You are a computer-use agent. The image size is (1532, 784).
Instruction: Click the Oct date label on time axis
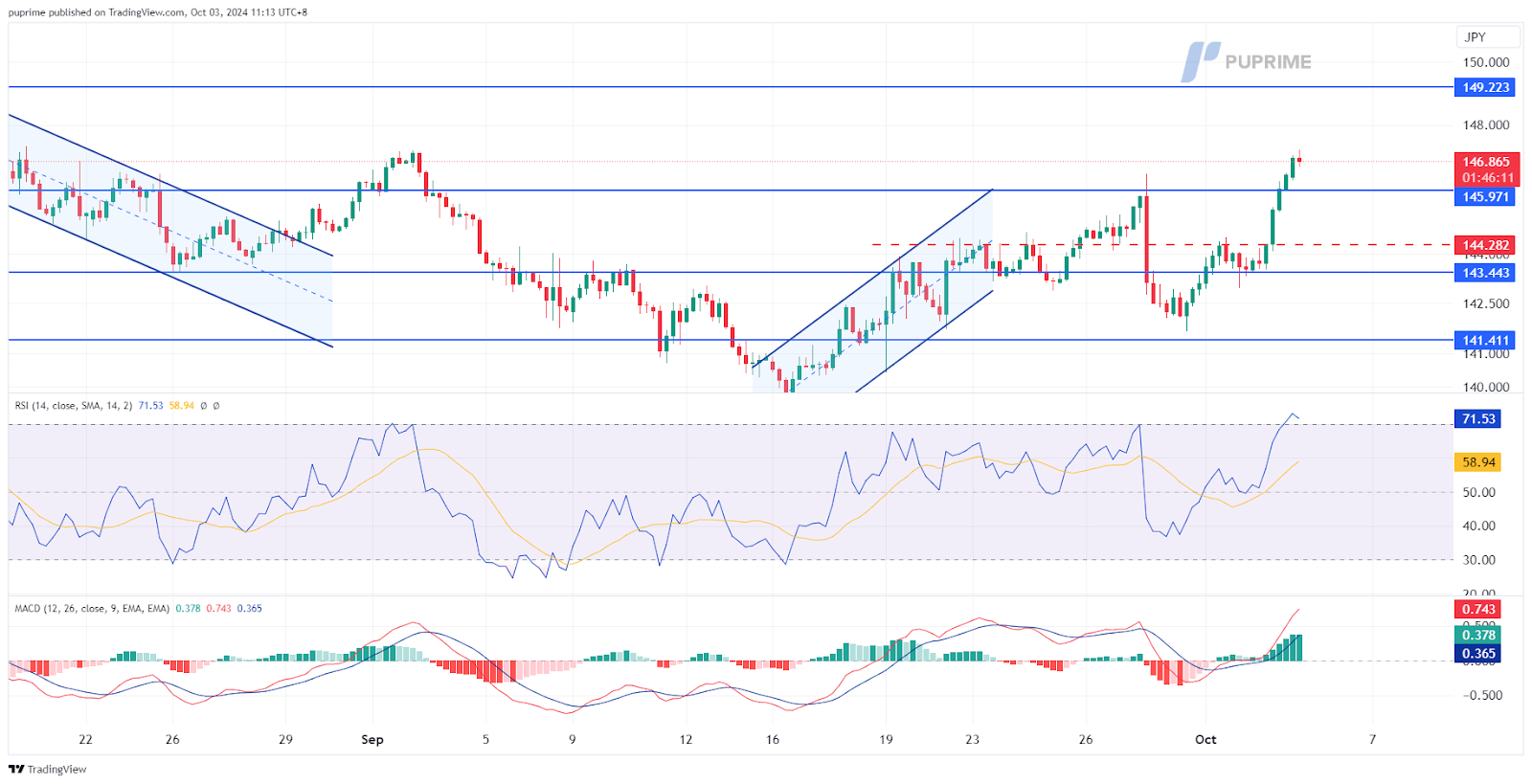(1205, 739)
